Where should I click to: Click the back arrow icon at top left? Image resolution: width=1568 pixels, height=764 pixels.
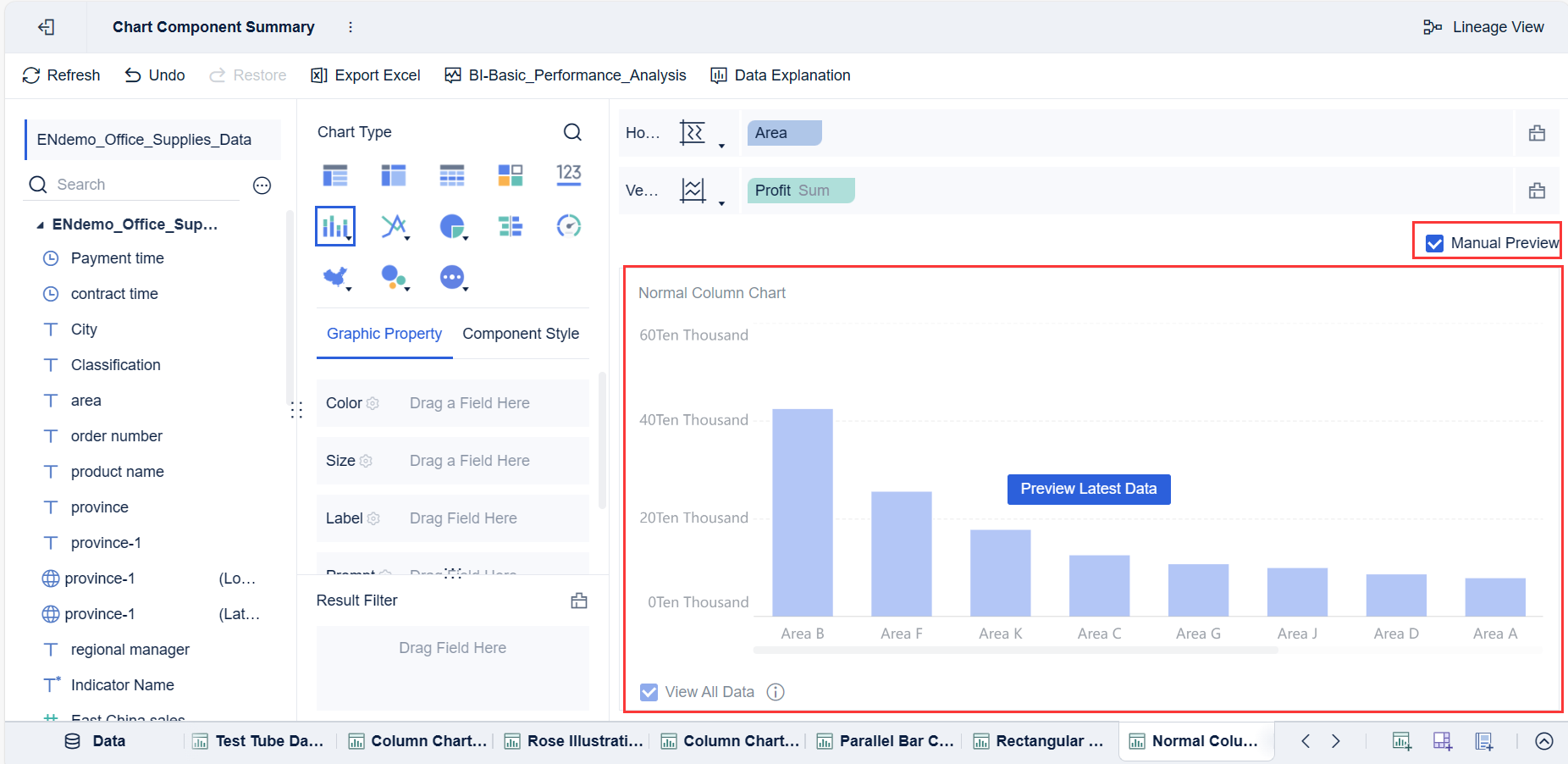(x=47, y=27)
